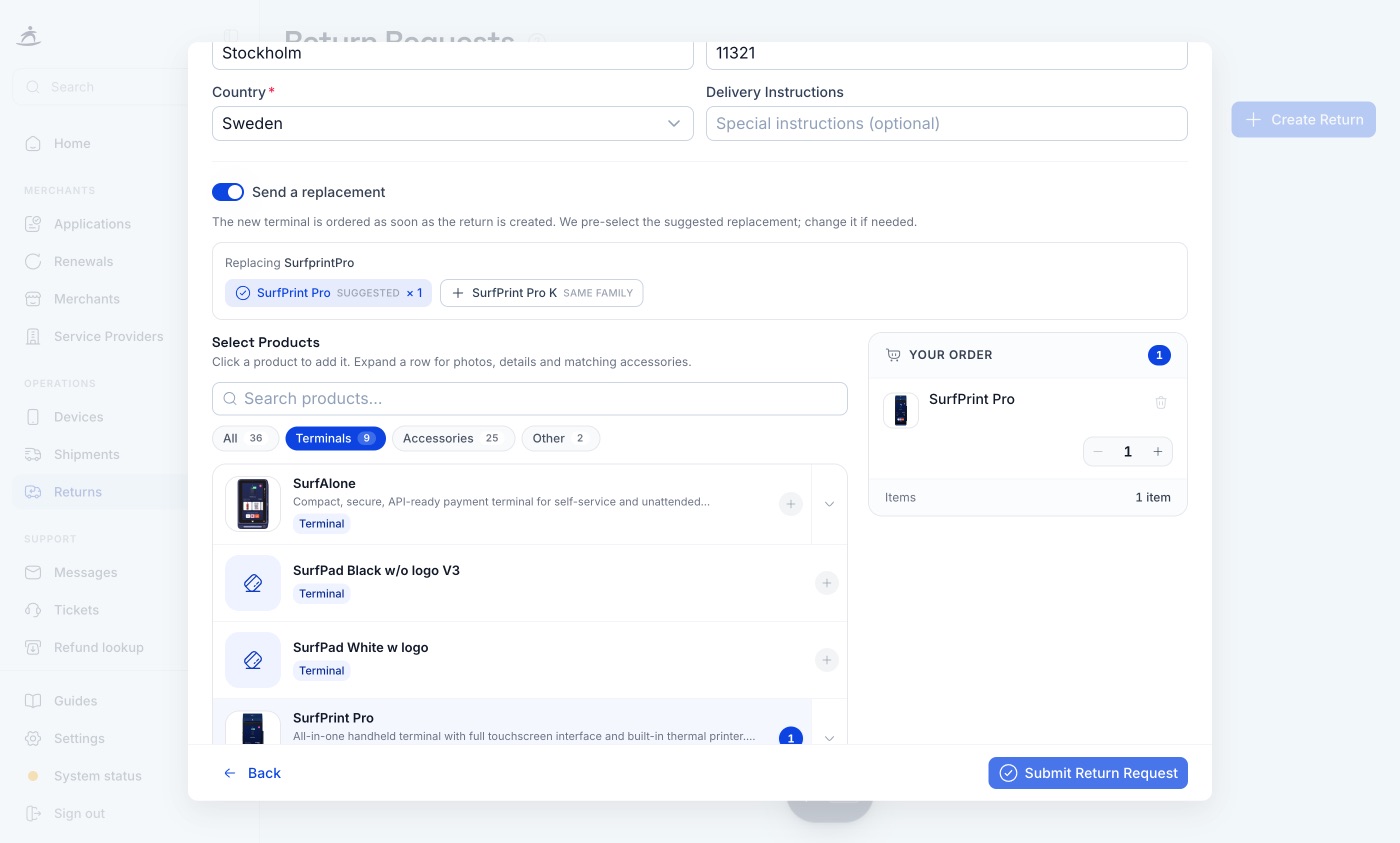Select the All products filter tab
The image size is (1400, 843).
(x=245, y=438)
